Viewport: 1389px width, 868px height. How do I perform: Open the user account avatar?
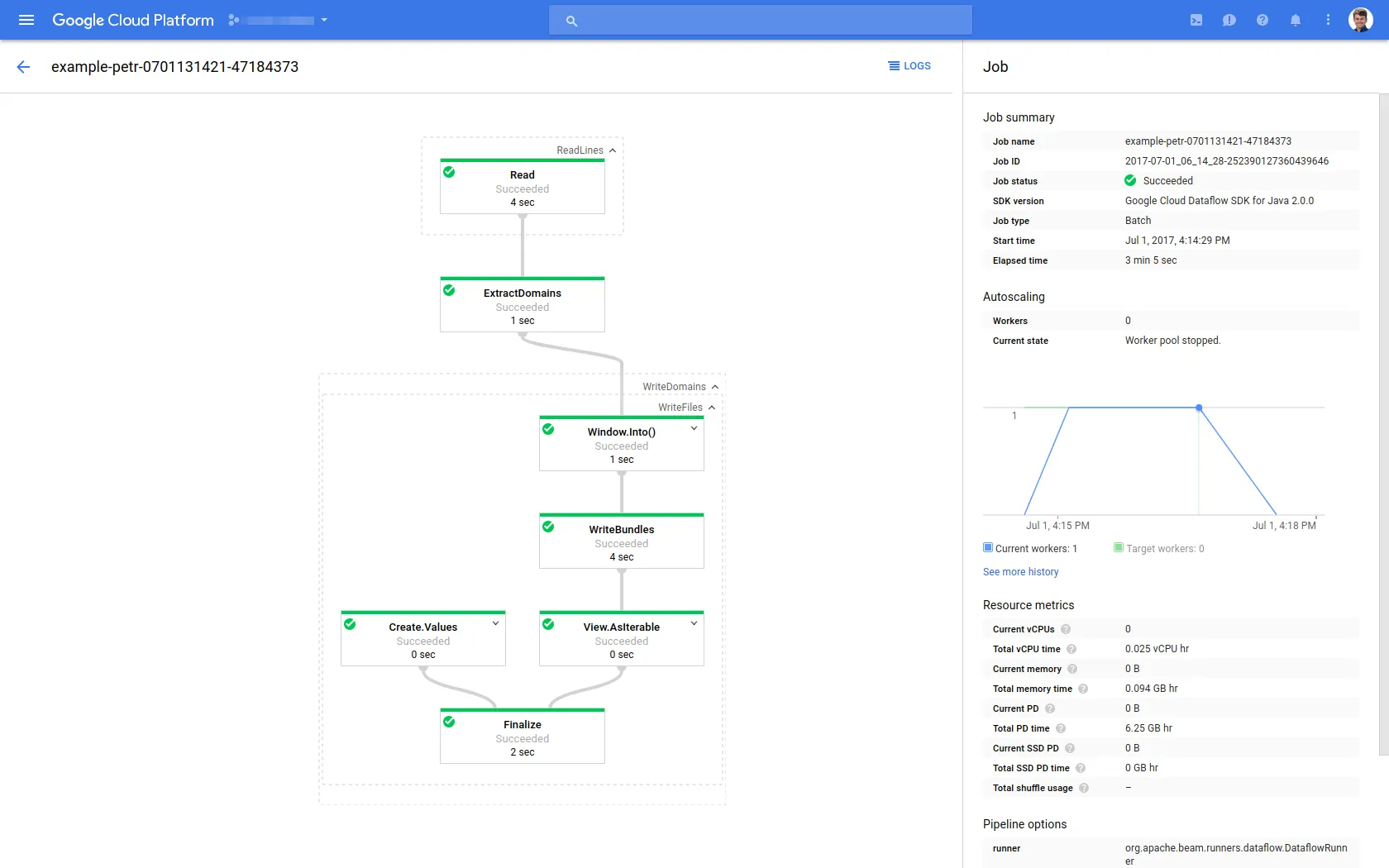1361,20
